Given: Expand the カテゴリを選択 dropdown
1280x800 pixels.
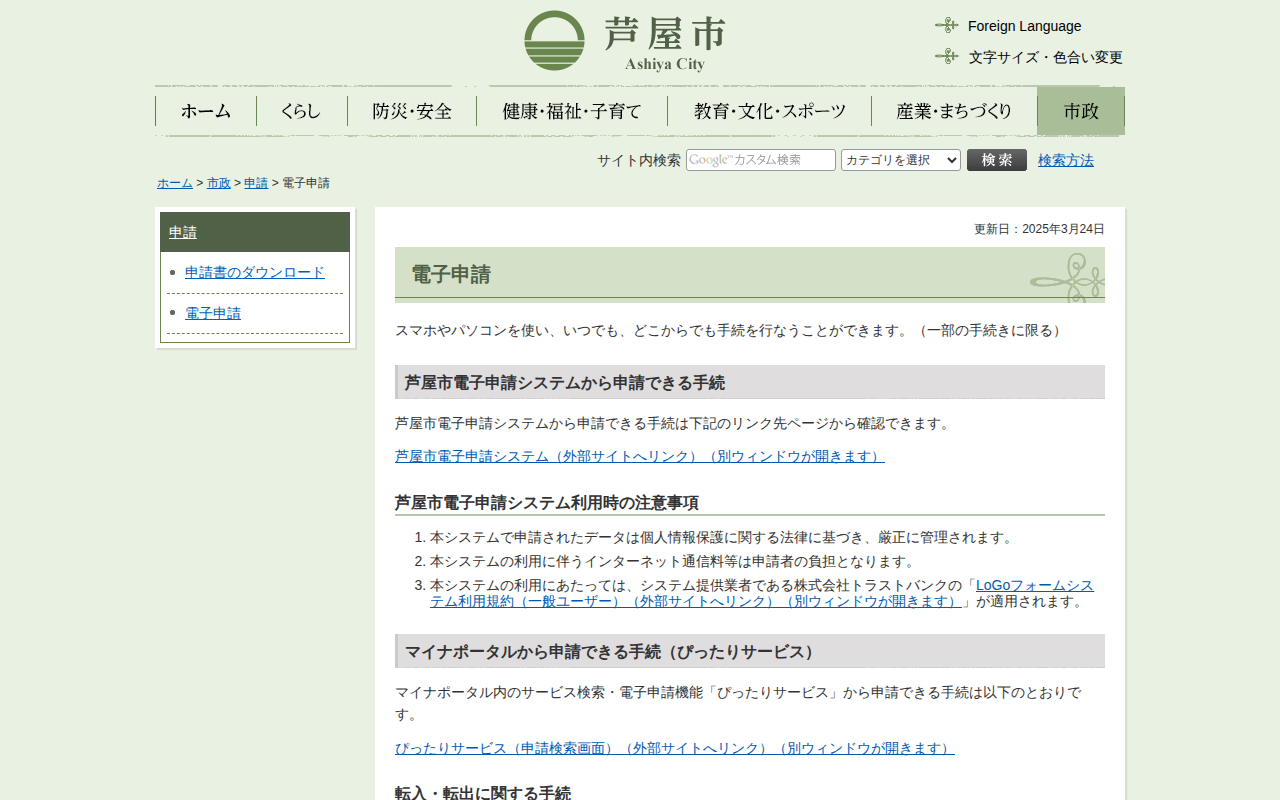Looking at the screenshot, I should (900, 160).
